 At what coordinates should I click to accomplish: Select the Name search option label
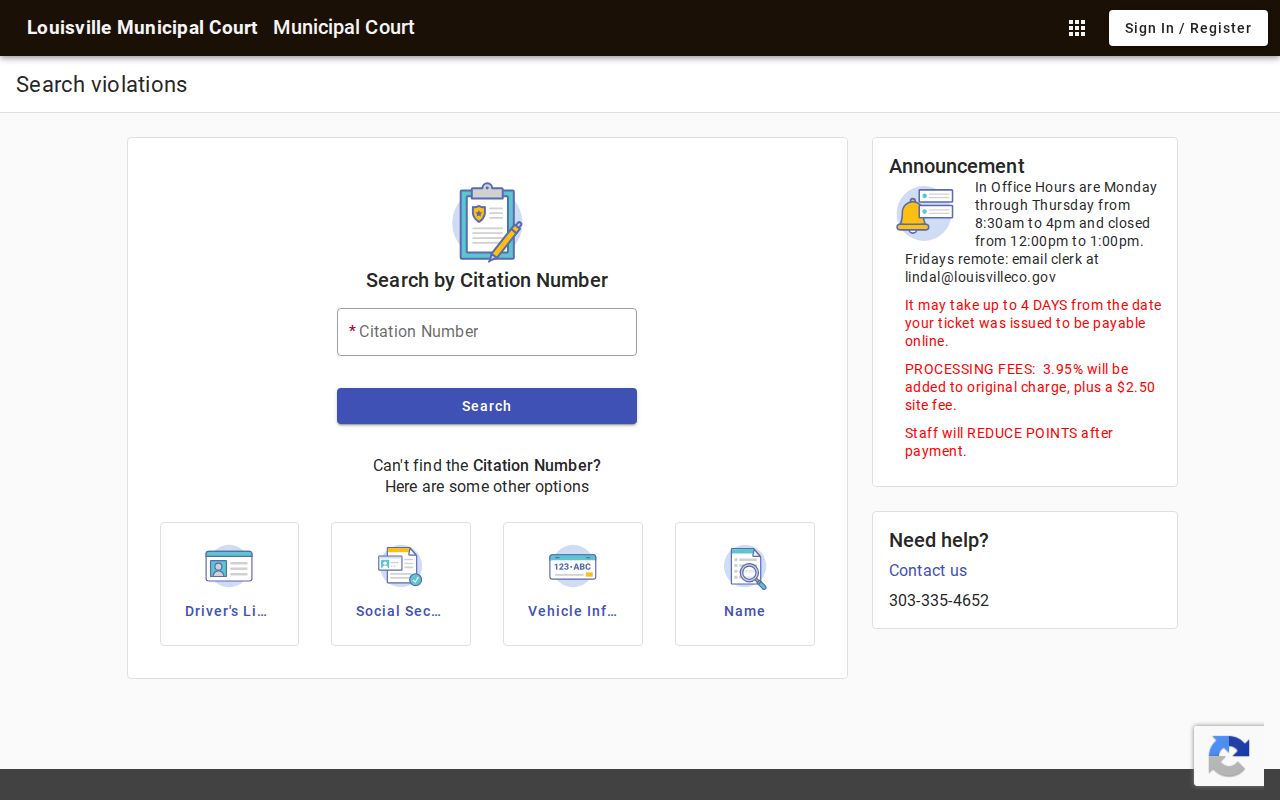(x=745, y=611)
